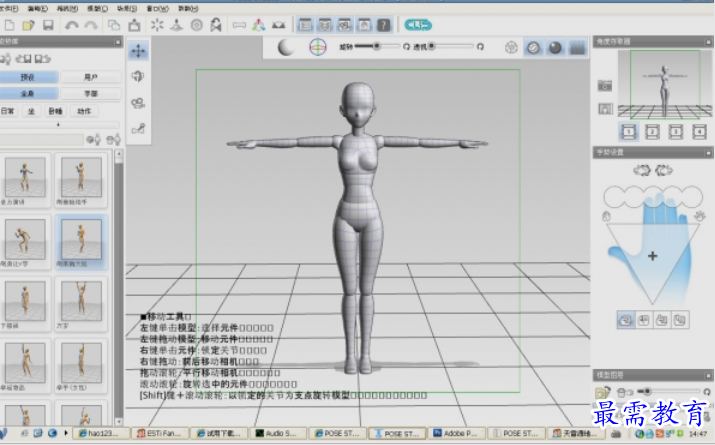This screenshot has width=715, height=445.
Task: Collapse the hand settings panel header button
Action: pyautogui.click(x=708, y=153)
